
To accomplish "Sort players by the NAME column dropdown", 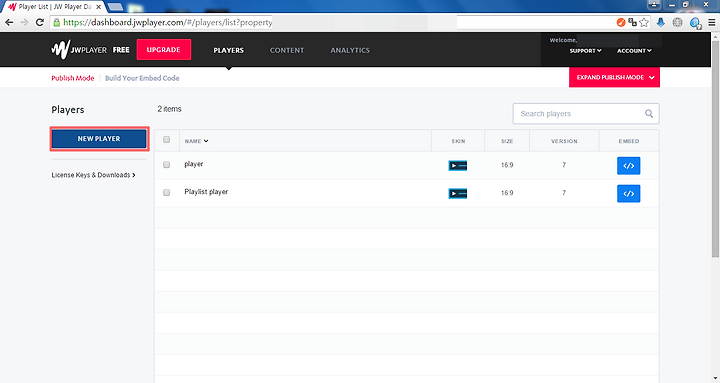I will coord(197,141).
